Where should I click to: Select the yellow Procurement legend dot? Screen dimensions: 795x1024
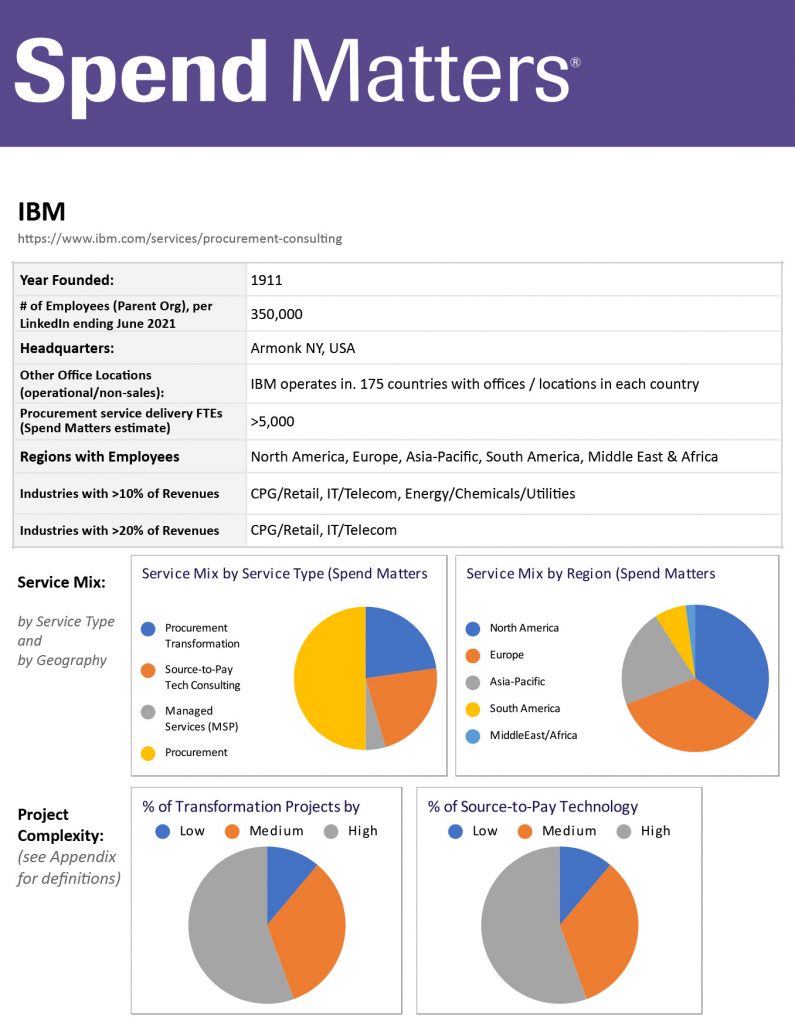148,752
